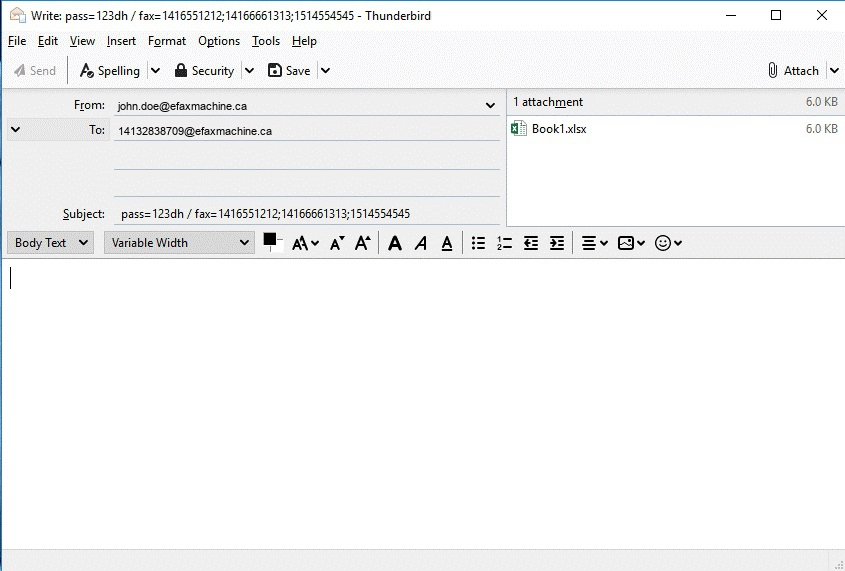
Task: Open the File menu
Action: tap(17, 41)
